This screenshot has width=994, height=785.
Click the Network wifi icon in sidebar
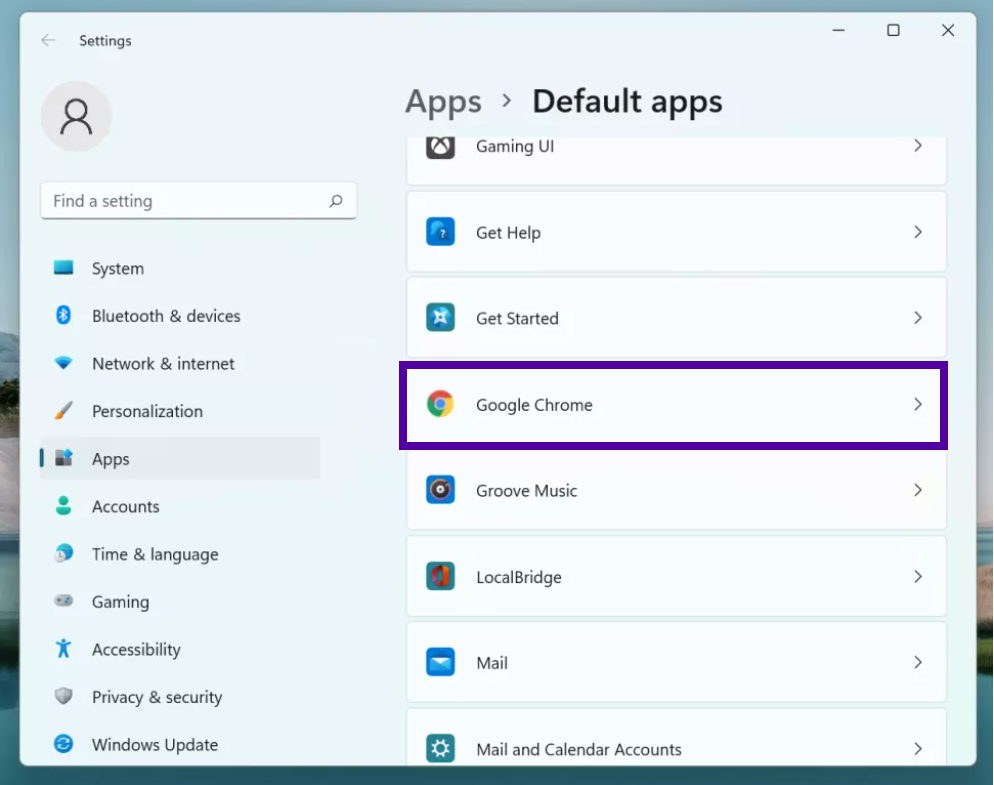pos(63,363)
